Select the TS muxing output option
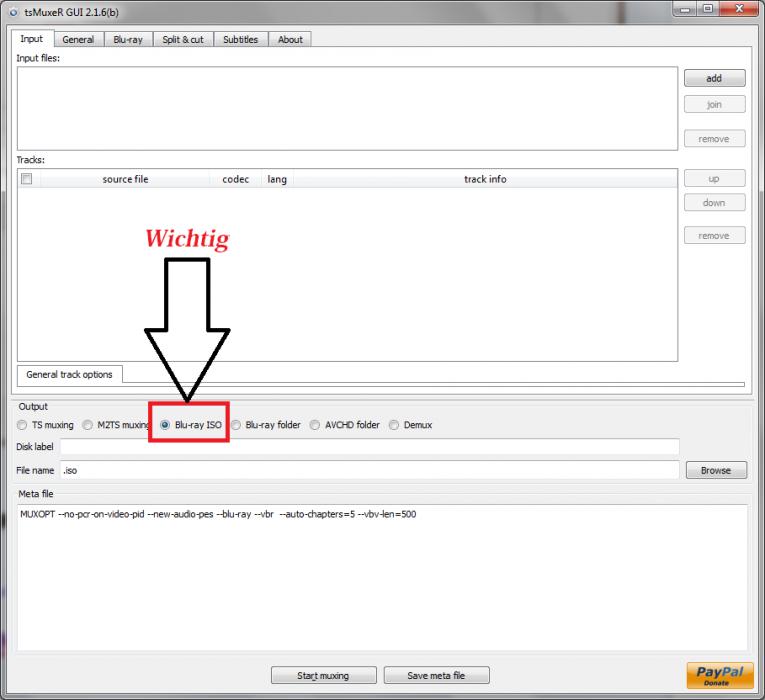The image size is (765, 700). click(22, 425)
